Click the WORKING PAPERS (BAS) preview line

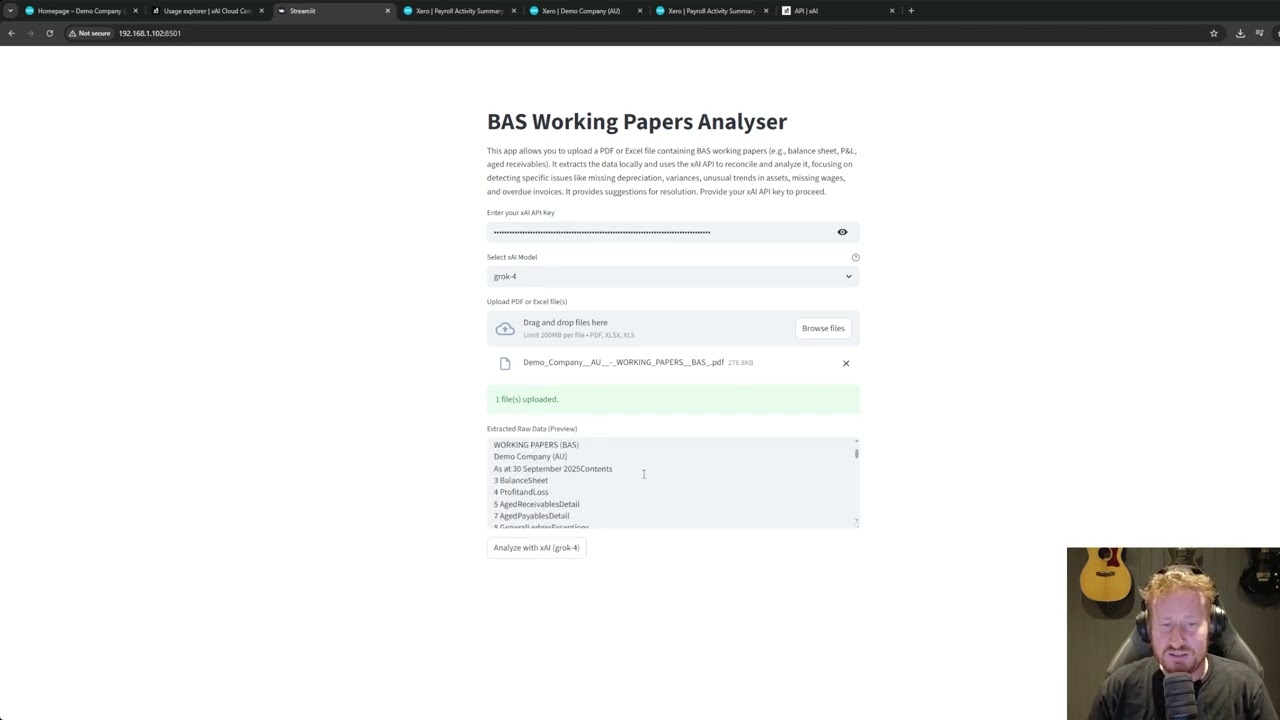tap(536, 445)
